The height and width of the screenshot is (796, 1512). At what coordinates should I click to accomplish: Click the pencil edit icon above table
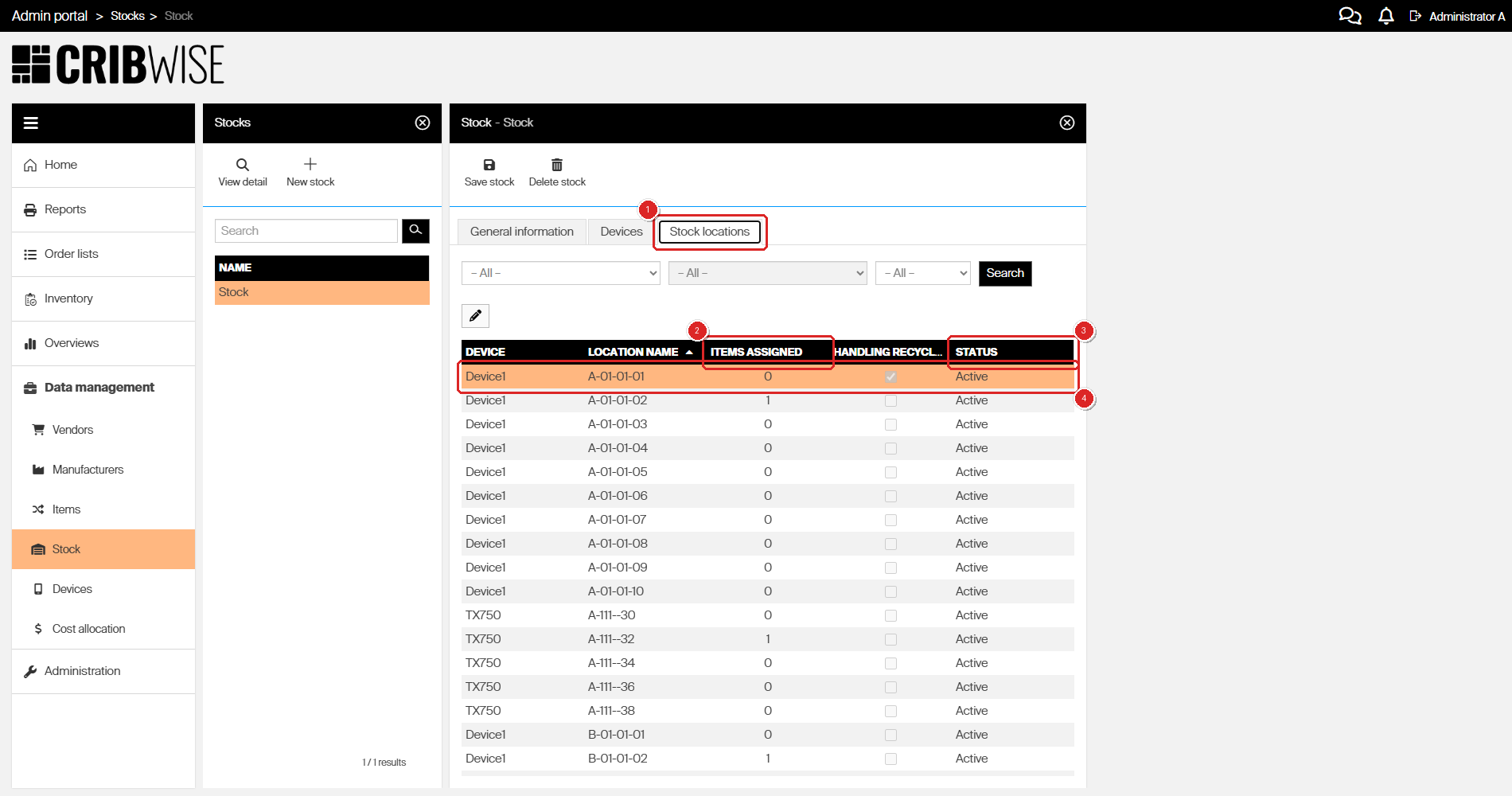[475, 316]
